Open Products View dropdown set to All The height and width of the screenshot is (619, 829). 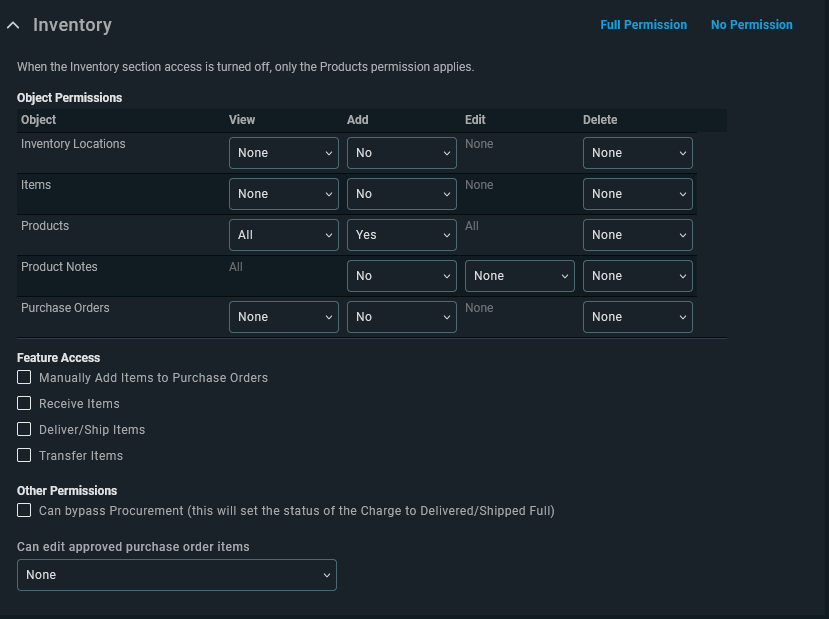tap(284, 235)
